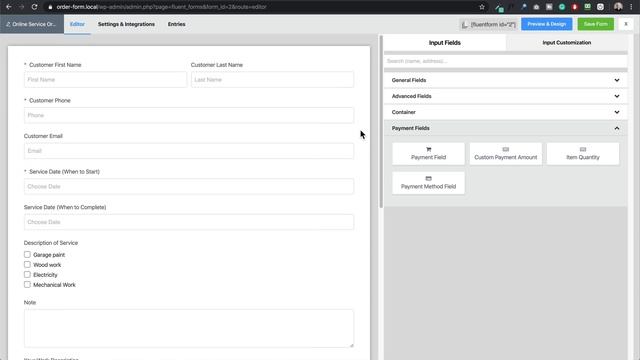Bookmark this page with the star icon
Viewport: 640px width, 360px height.
(482, 7)
